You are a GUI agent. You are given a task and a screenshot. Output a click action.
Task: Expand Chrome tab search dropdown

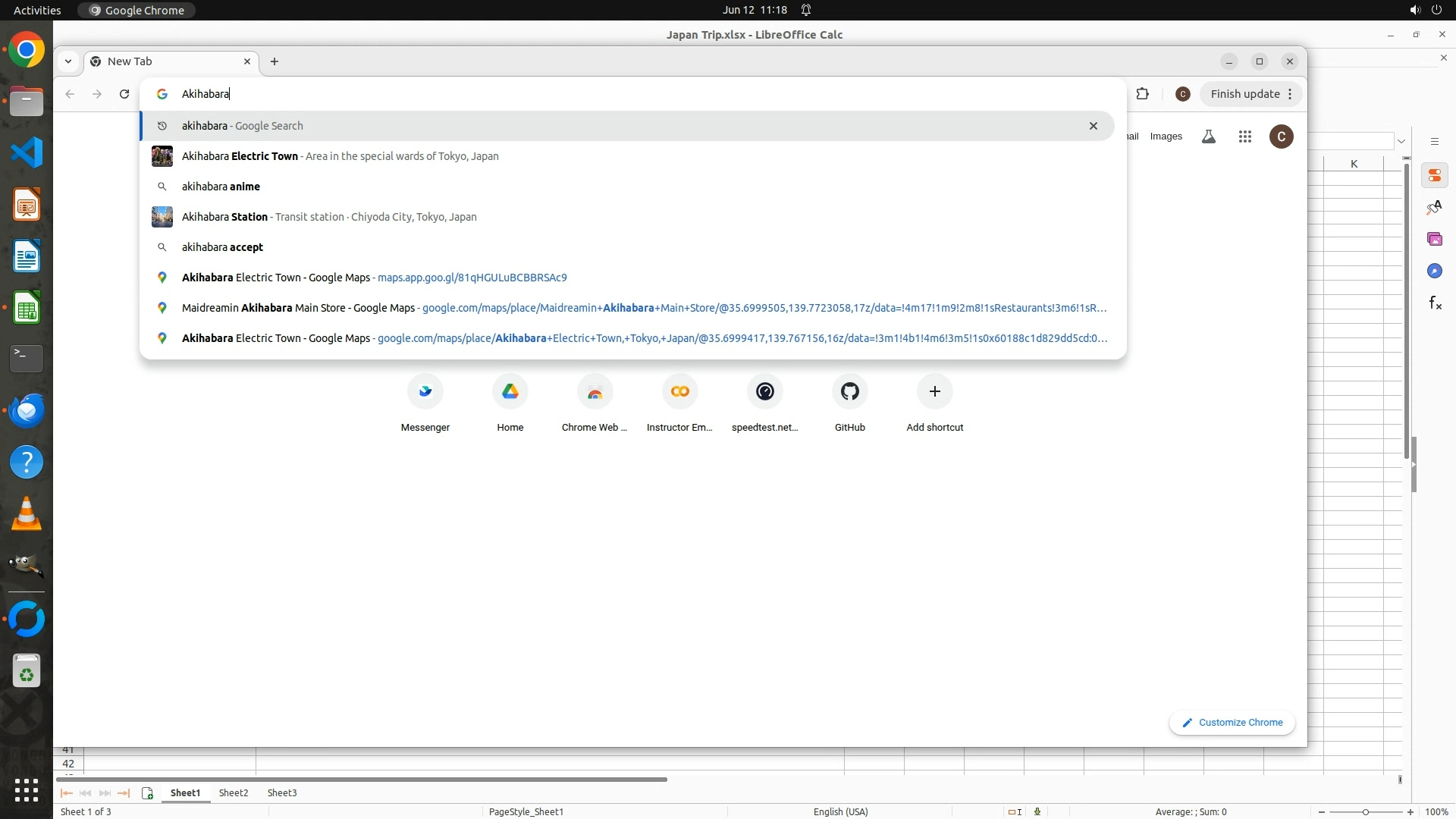click(68, 61)
